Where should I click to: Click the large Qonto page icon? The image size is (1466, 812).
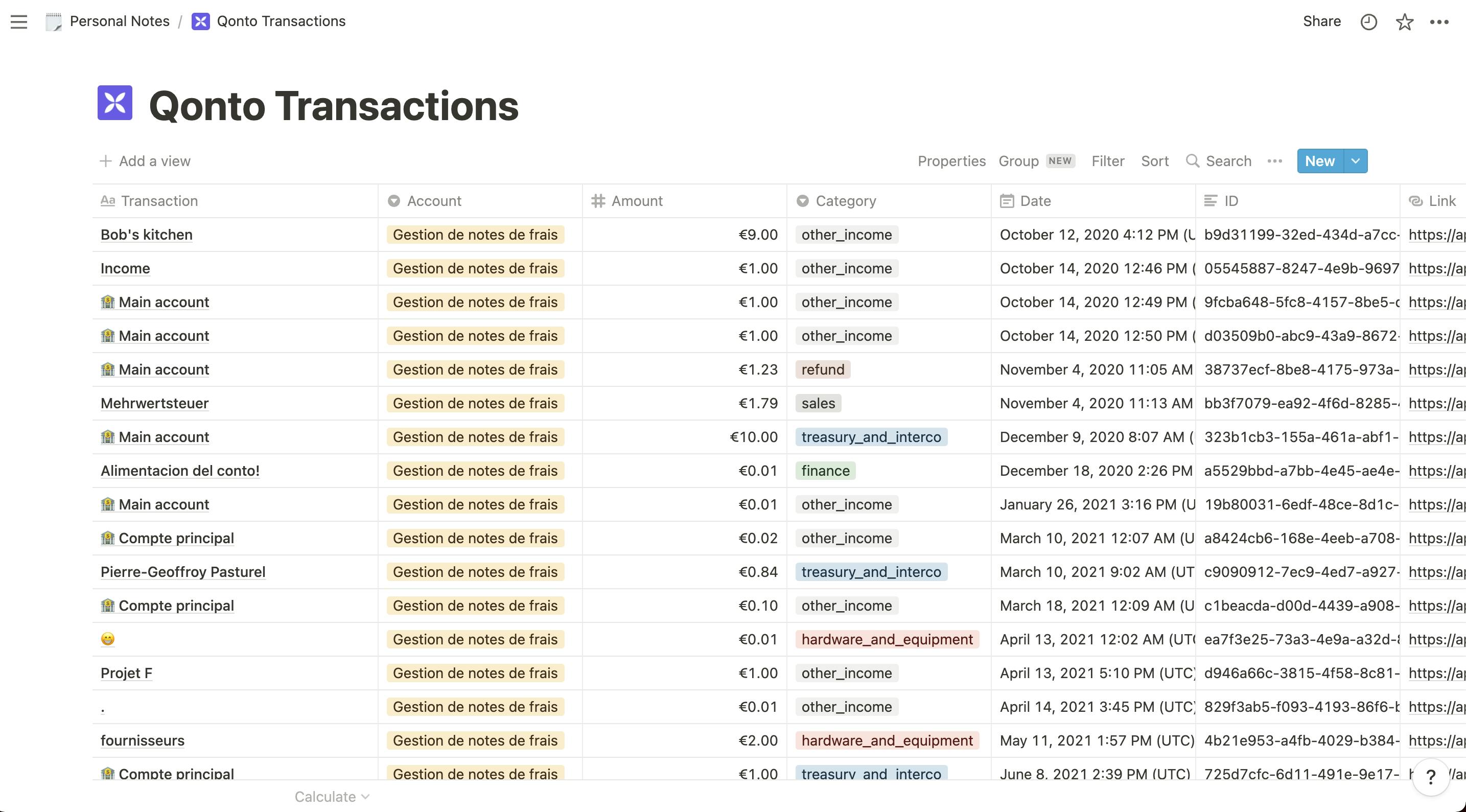click(x=115, y=103)
